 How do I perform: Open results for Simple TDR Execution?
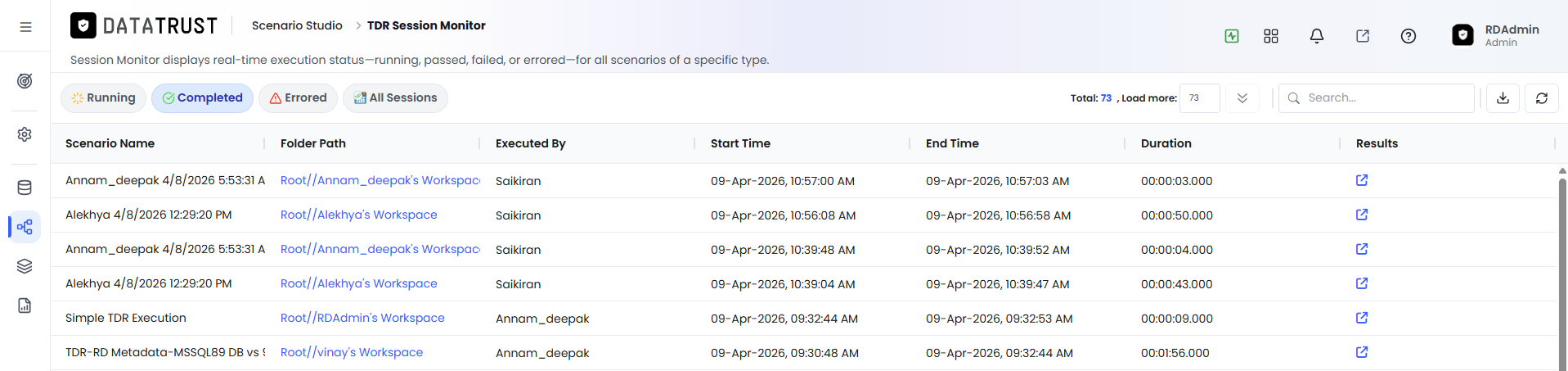pyautogui.click(x=1362, y=318)
